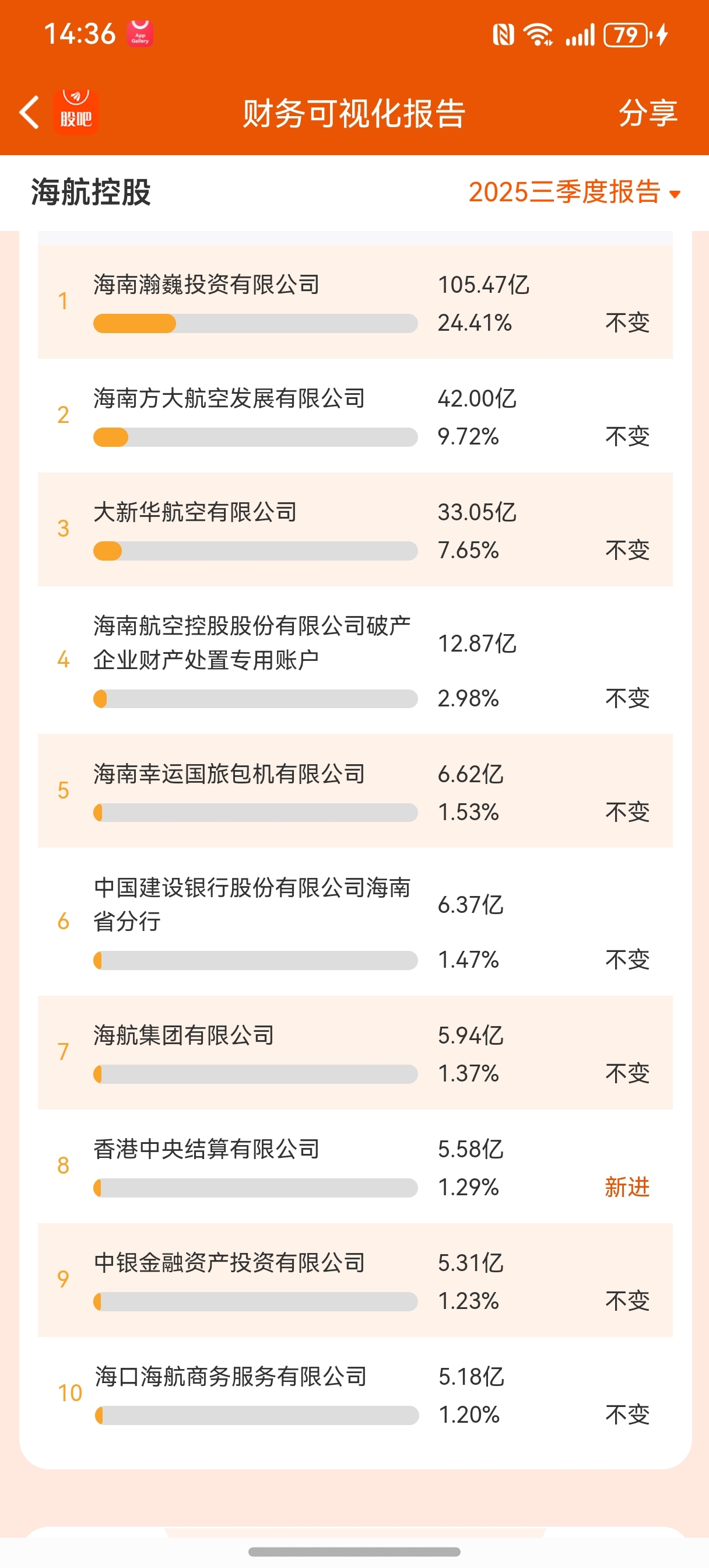Select shareholder 海南方大航空发展有限公司
709x1568 pixels.
pyautogui.click(x=229, y=398)
